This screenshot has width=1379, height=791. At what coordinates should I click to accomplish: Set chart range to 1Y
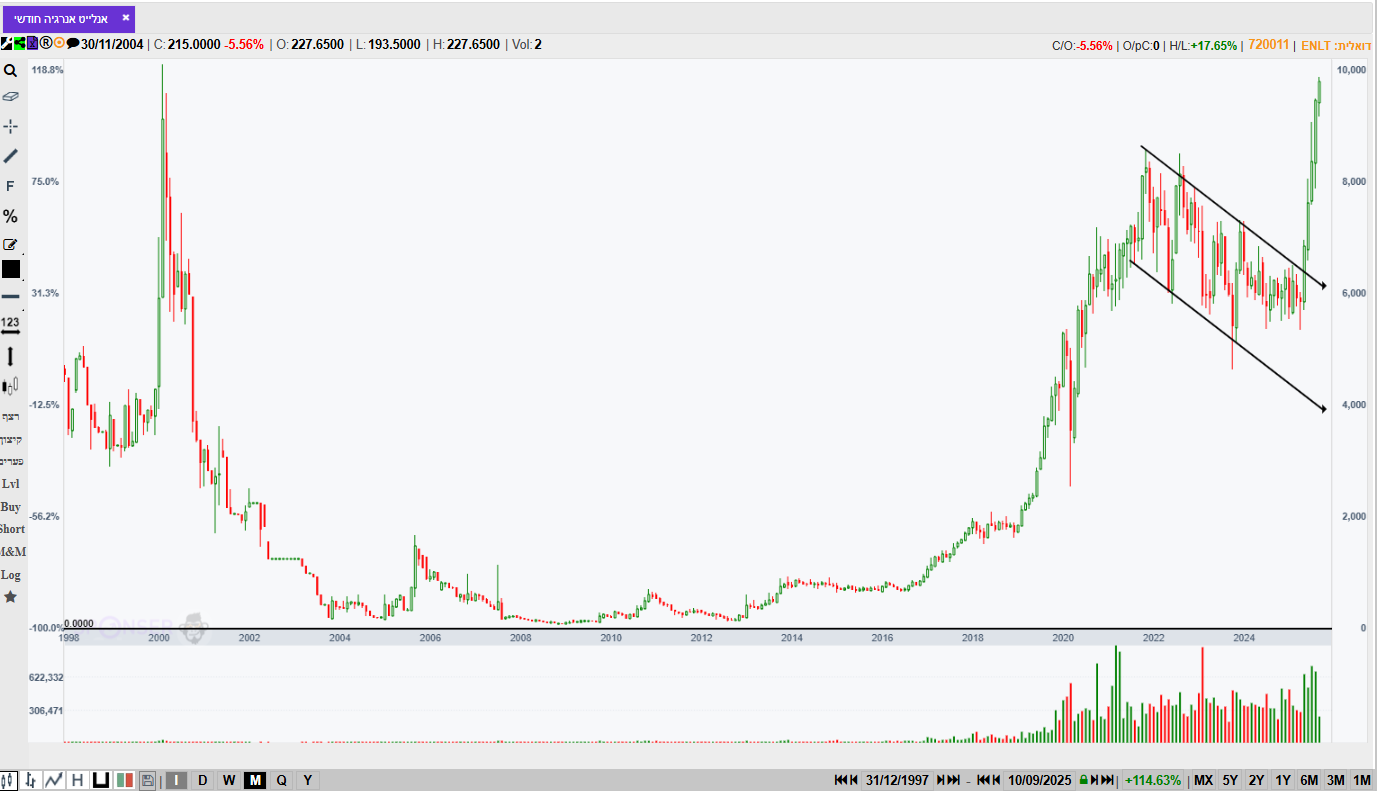[x=1283, y=780]
